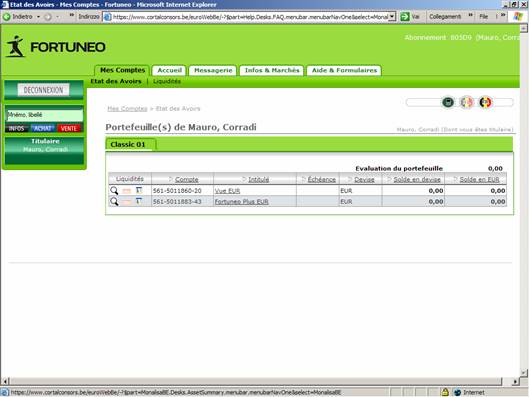
Task: Open the blue transfer icon in Vue EUR row
Action: click(139, 191)
